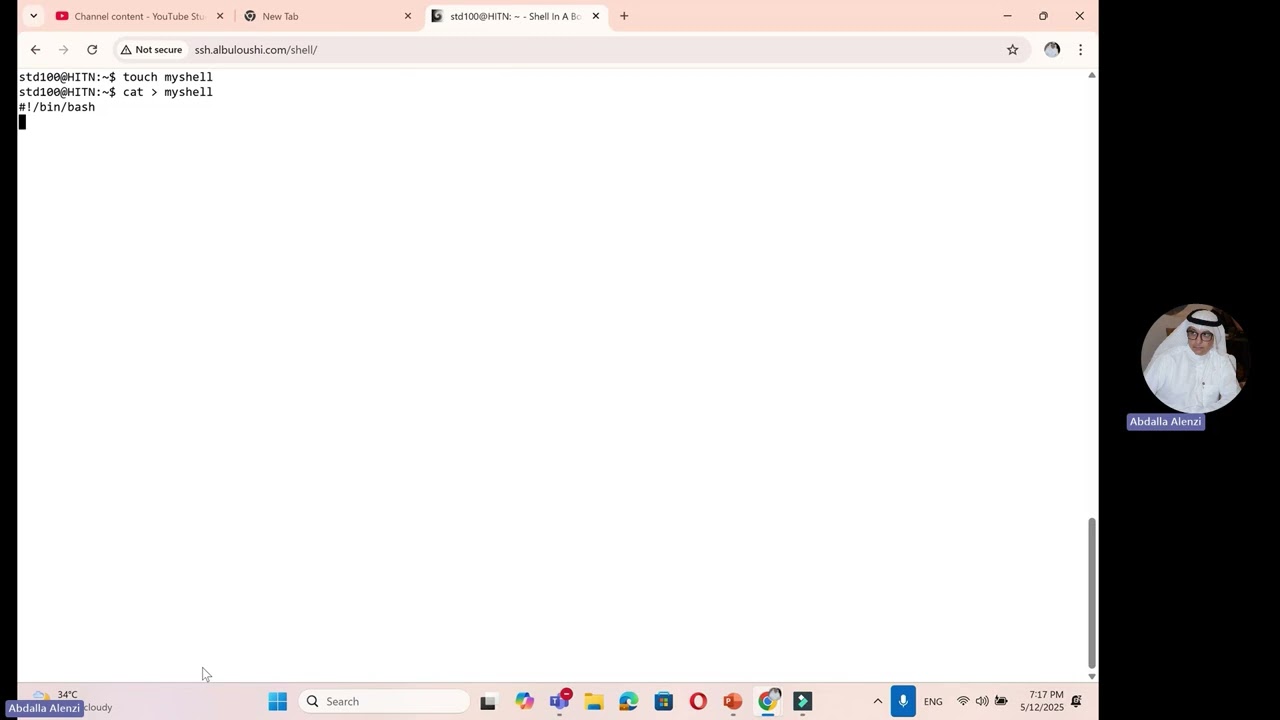1280x720 pixels.
Task: Minimize the Chrome window
Action: 1007,16
